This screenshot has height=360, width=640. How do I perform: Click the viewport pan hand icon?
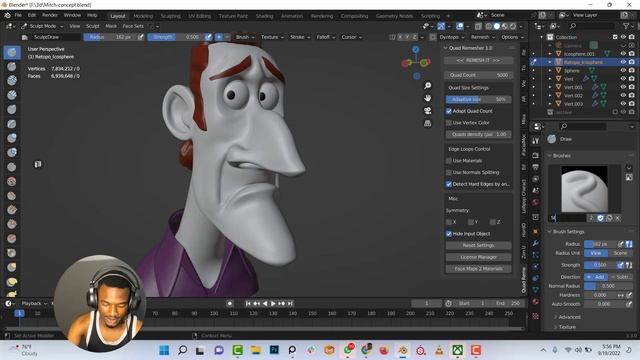coord(427,98)
